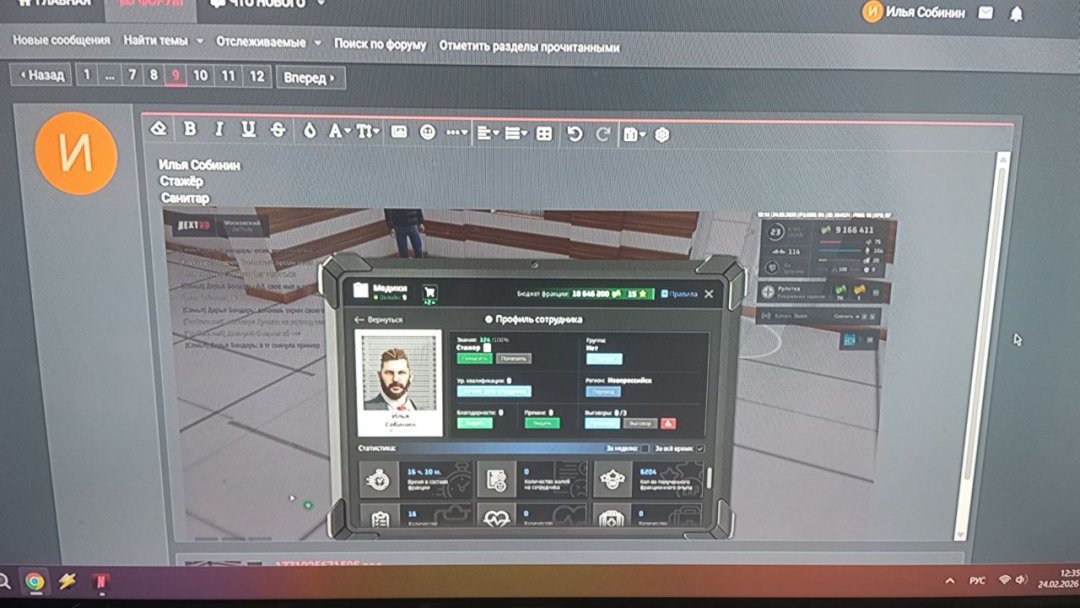Open the smilies emoji picker
This screenshot has height=608, width=1080.
coord(427,132)
